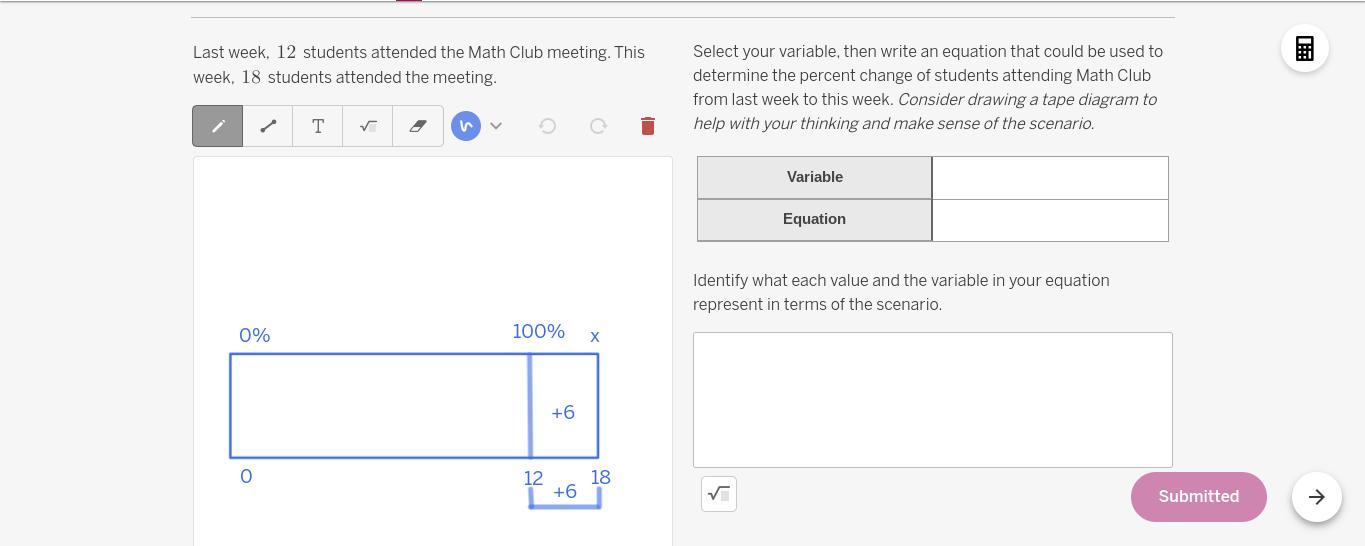Image resolution: width=1365 pixels, height=546 pixels.
Task: Expand the stroke color dropdown chevron
Action: pos(496,126)
